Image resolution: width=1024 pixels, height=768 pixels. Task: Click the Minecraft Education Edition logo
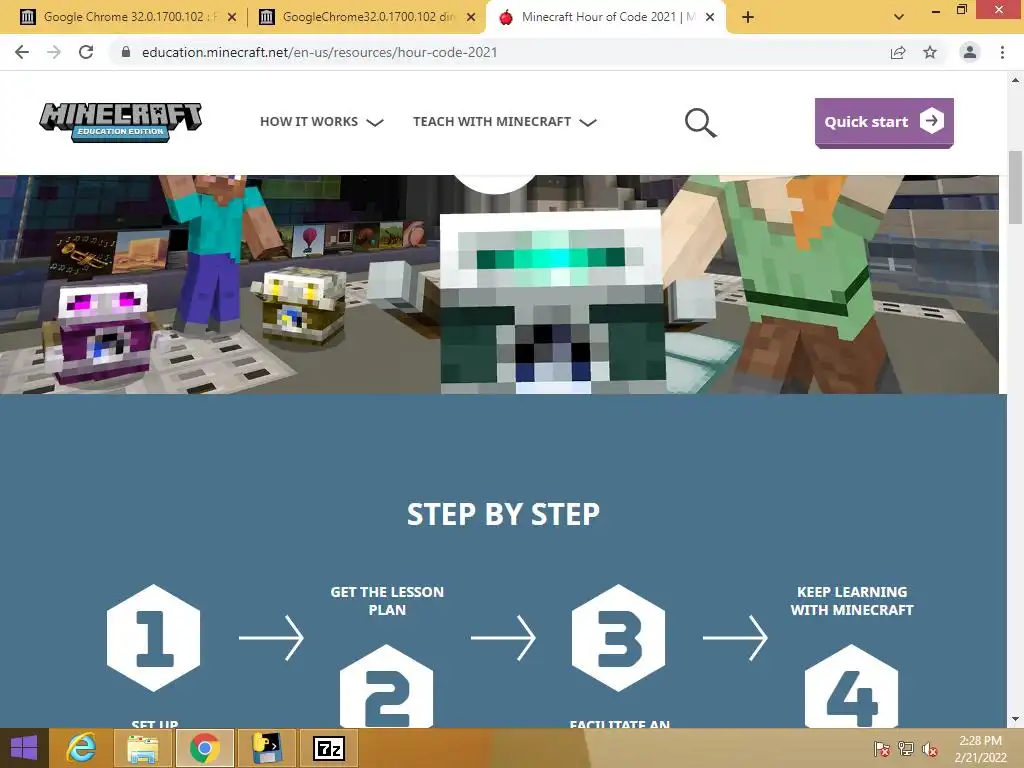coord(121,121)
